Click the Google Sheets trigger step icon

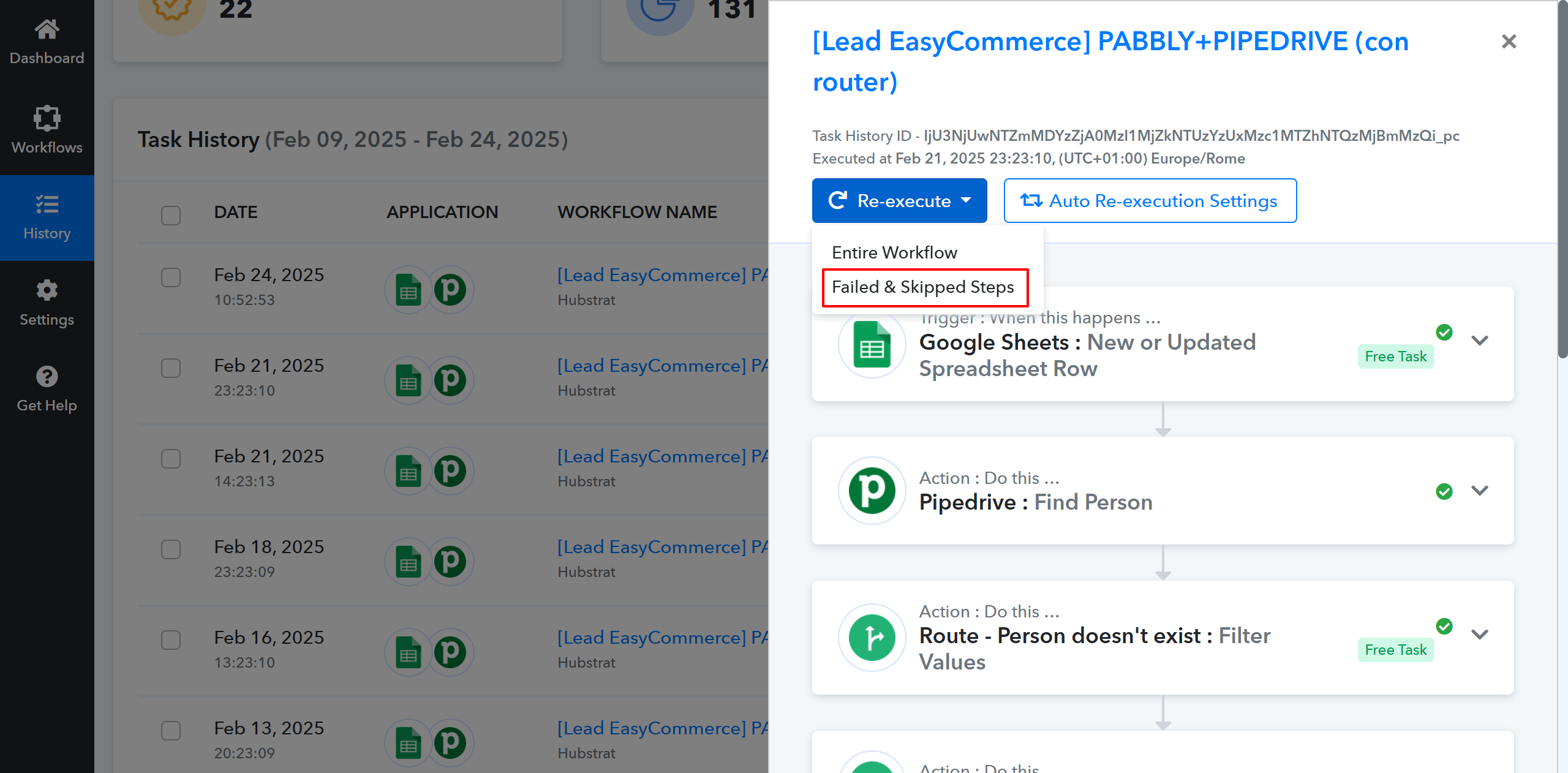872,344
